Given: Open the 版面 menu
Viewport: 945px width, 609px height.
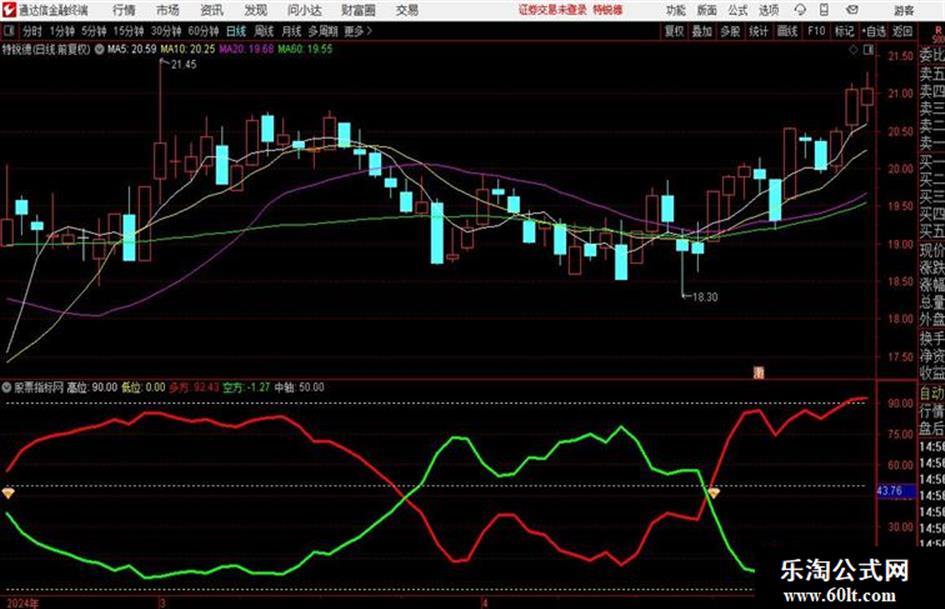Looking at the screenshot, I should [706, 10].
